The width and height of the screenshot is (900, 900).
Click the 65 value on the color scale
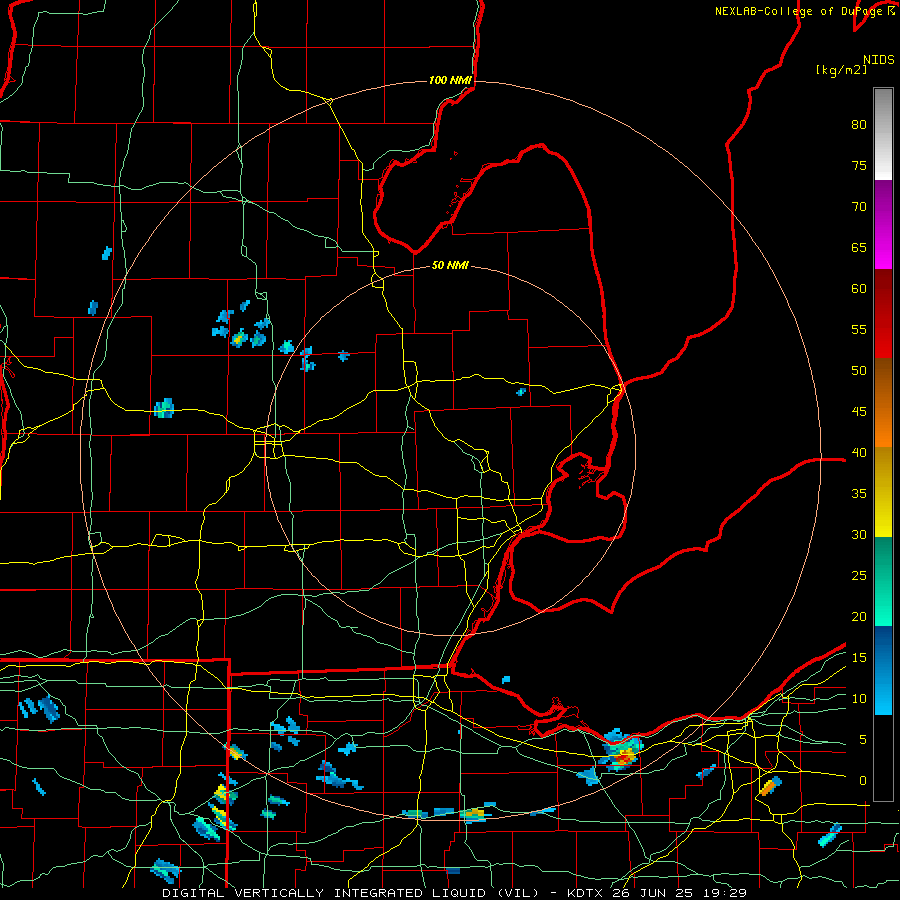tap(859, 248)
